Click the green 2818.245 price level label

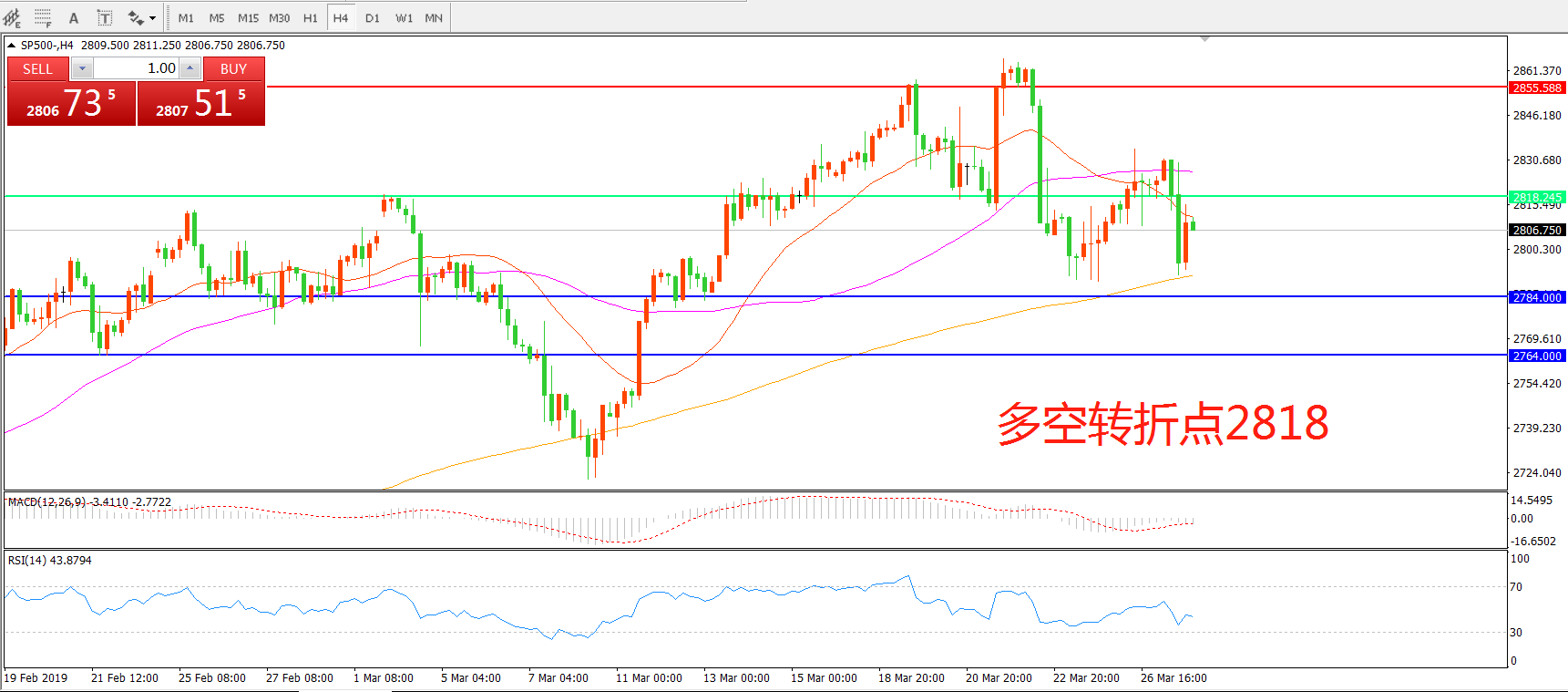1537,197
